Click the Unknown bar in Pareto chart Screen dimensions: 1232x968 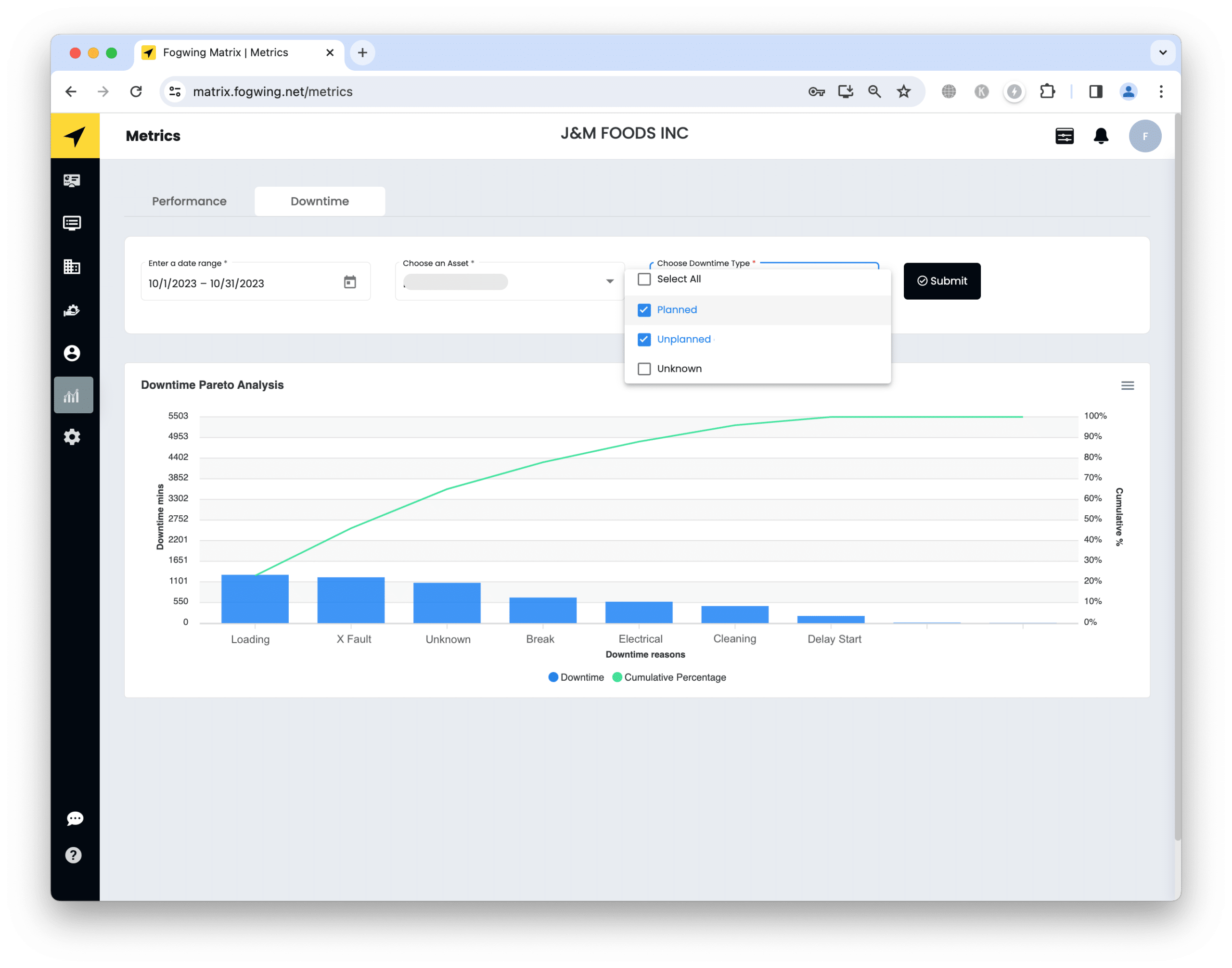(448, 603)
